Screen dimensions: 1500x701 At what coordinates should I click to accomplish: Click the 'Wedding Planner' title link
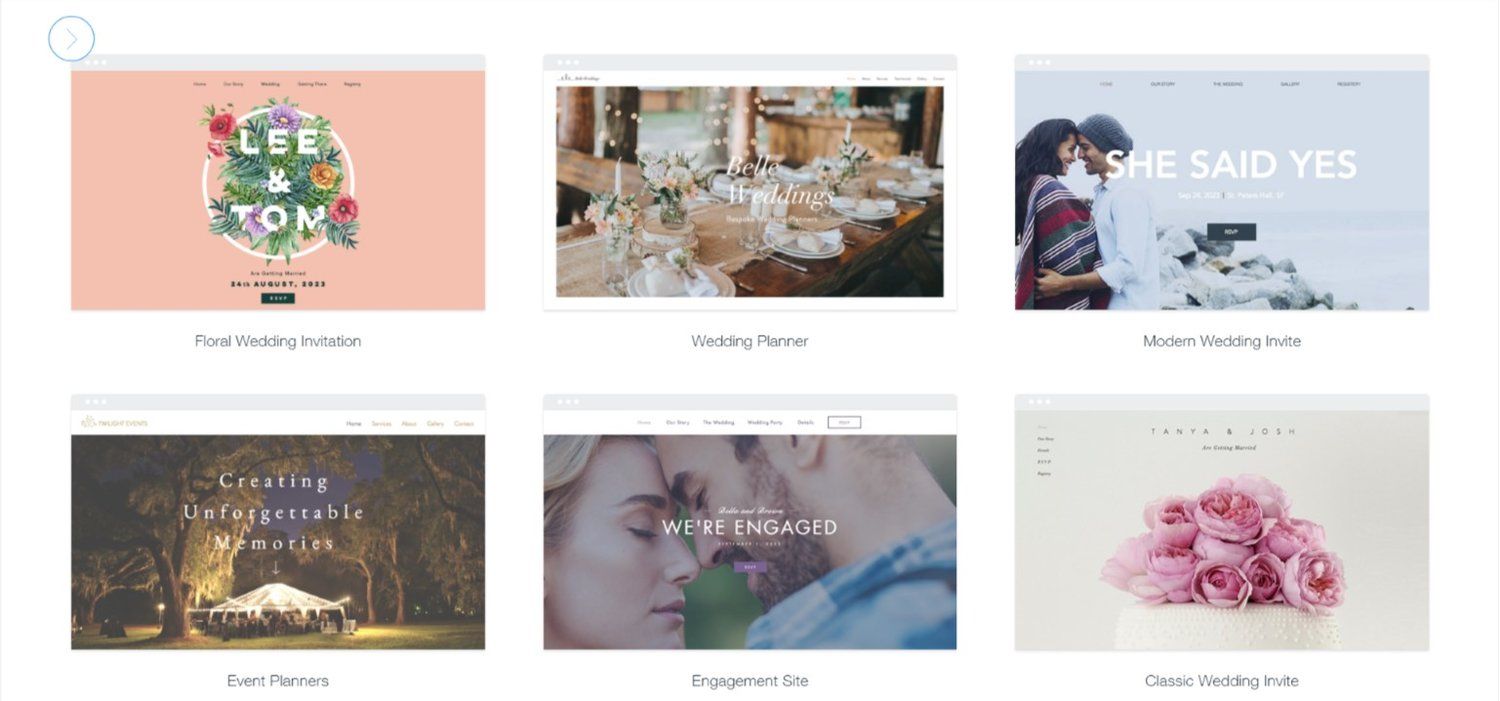(x=750, y=341)
